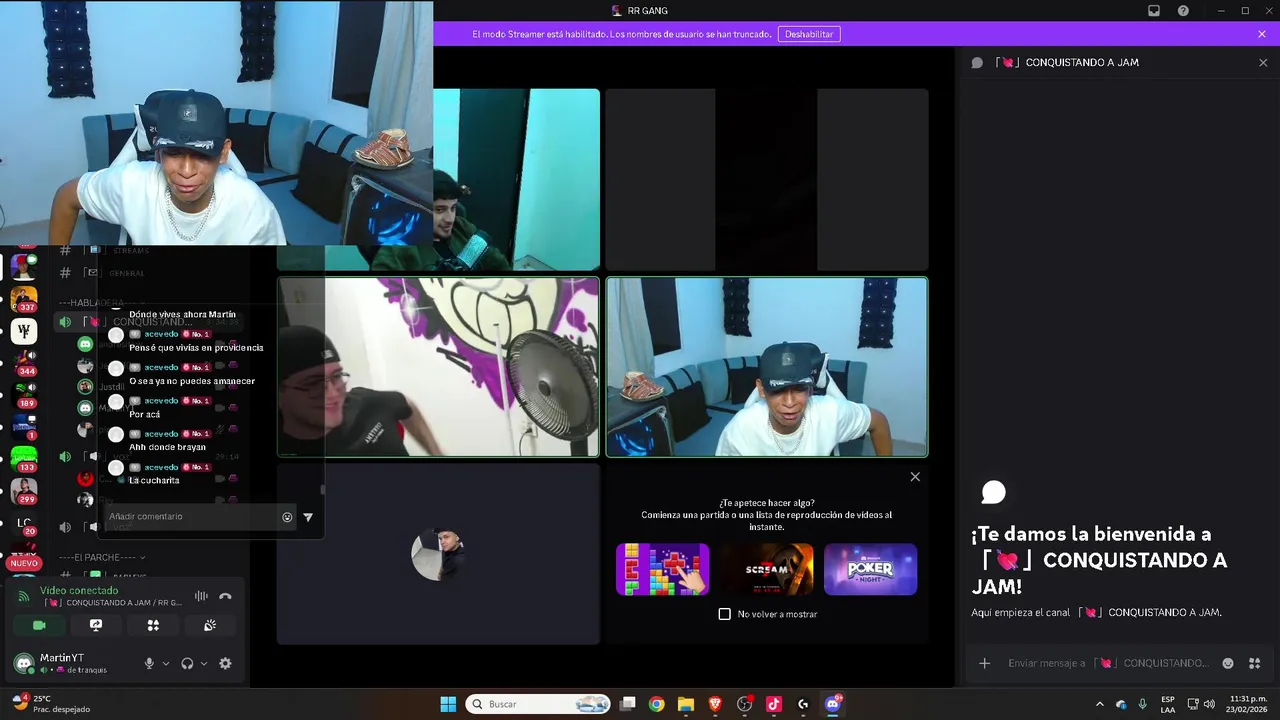Image resolution: width=1280 pixels, height=720 pixels.
Task: Click the Video conectado connection status
Action: pos(79,591)
